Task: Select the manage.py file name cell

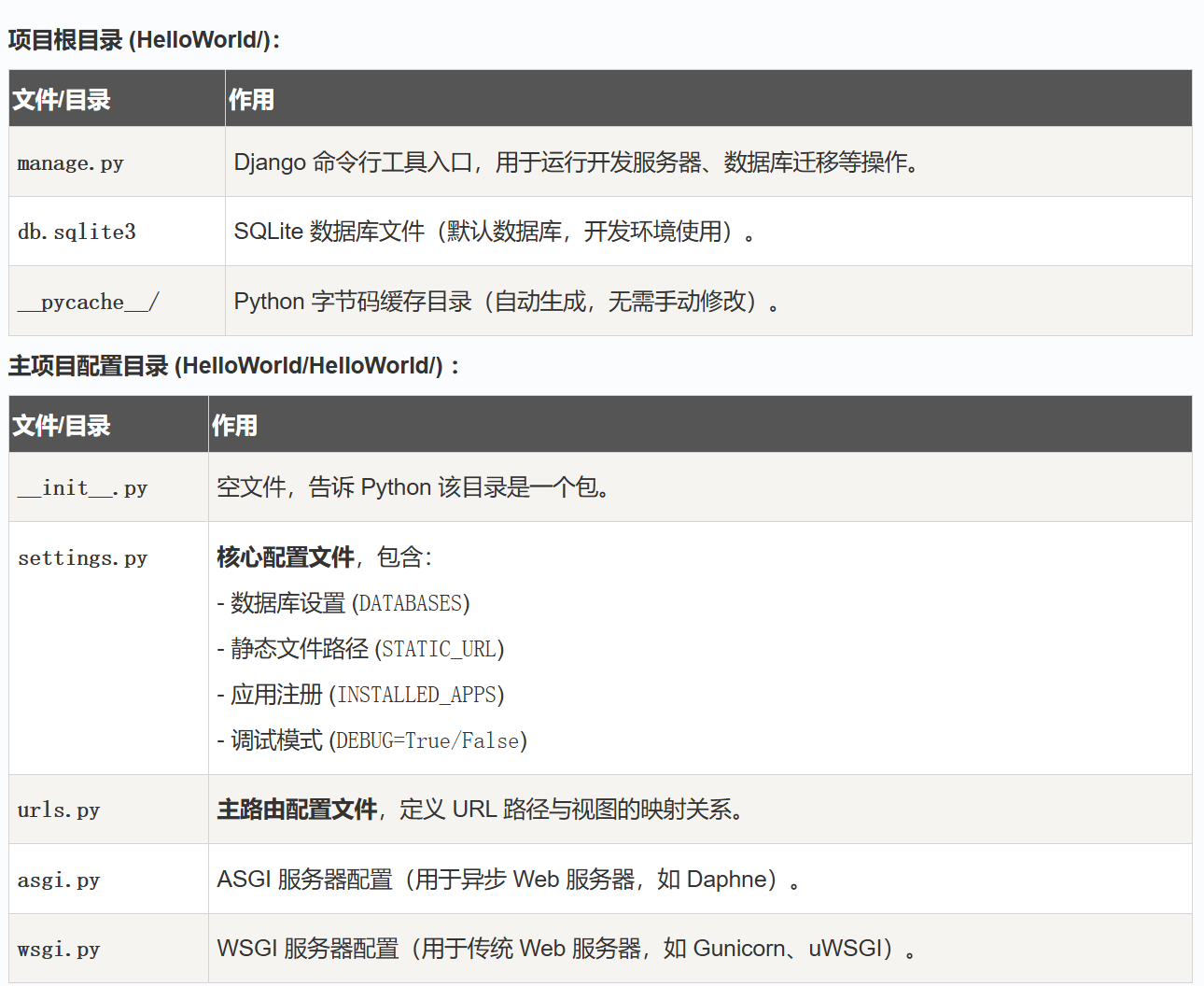Action: [x=71, y=163]
